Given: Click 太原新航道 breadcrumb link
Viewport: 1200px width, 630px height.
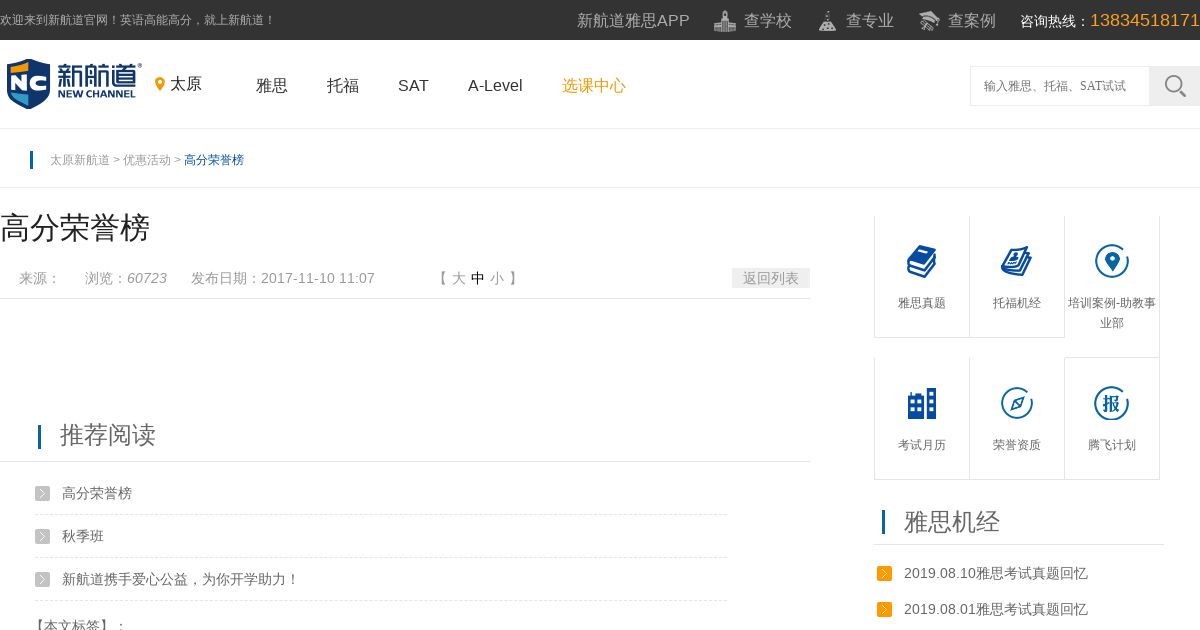Looking at the screenshot, I should [80, 160].
